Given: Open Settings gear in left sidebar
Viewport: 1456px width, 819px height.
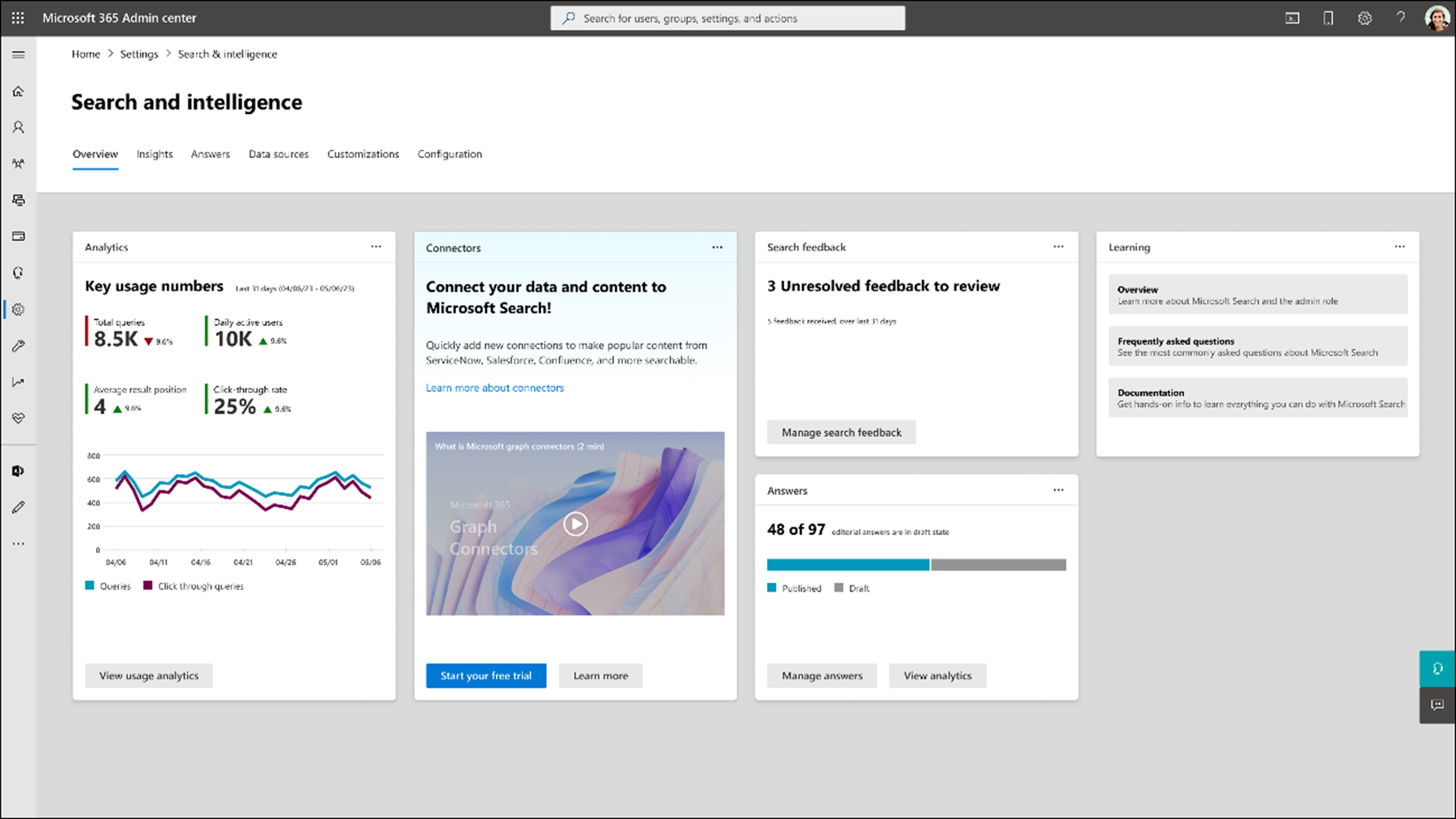Looking at the screenshot, I should (18, 309).
